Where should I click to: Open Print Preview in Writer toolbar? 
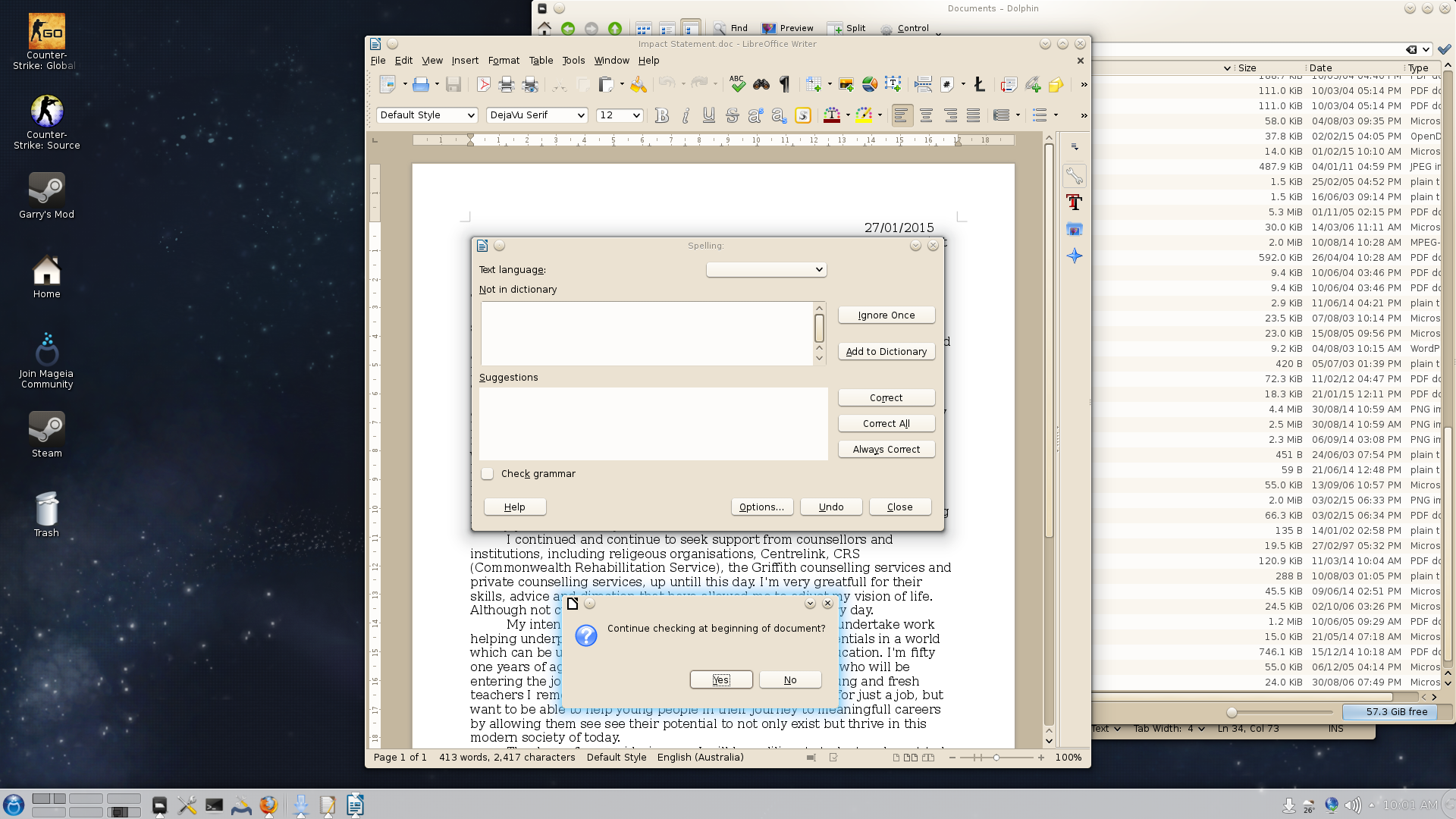(x=531, y=85)
